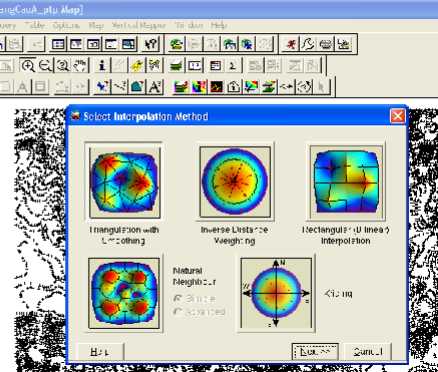Viewport: 438px width, 372px height.
Task: Select the Info tool icon
Action: pos(102,66)
